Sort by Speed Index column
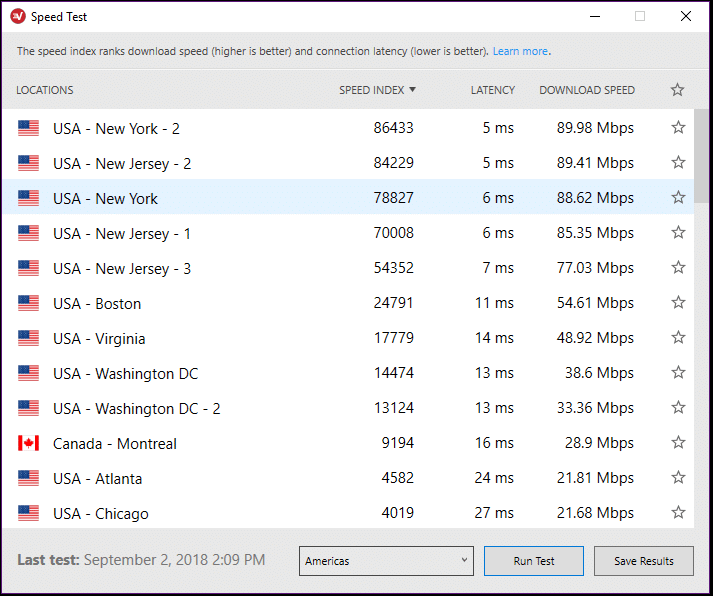Screen dimensions: 713x596 [x=377, y=90]
